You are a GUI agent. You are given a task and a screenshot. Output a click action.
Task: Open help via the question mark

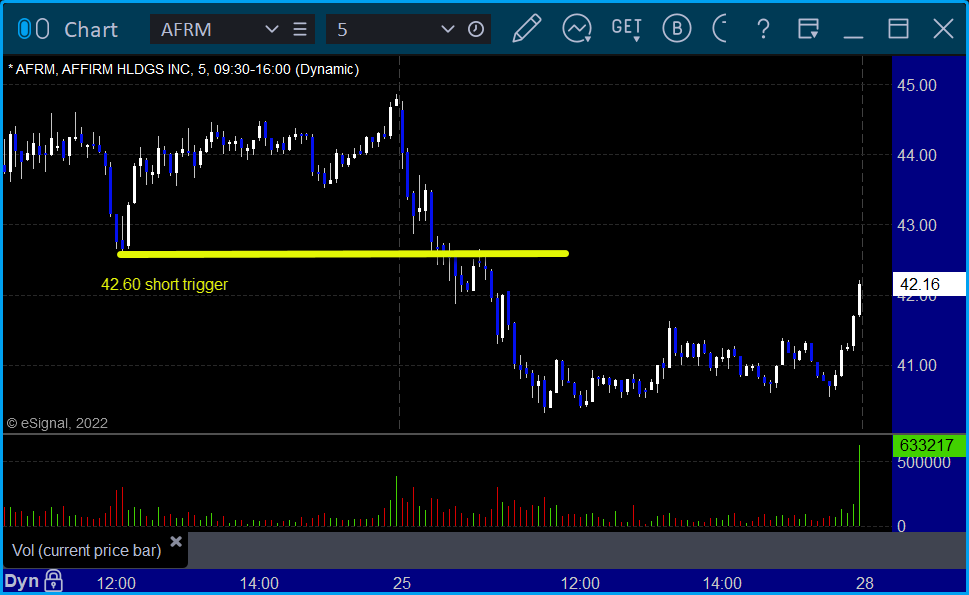click(x=763, y=29)
